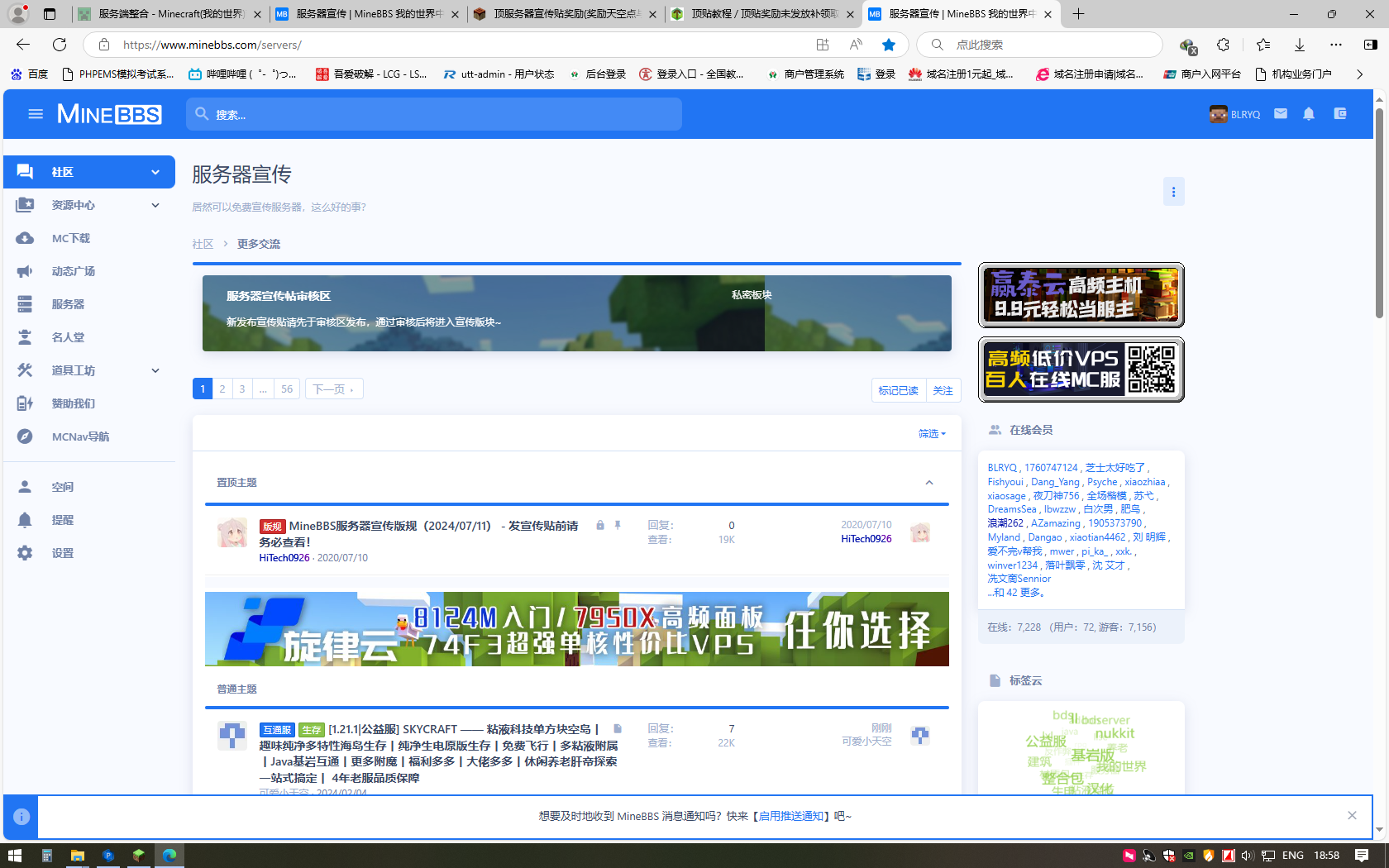This screenshot has width=1389, height=868.
Task: Click the page vertical scrollbar thumb
Action: 1379,212
